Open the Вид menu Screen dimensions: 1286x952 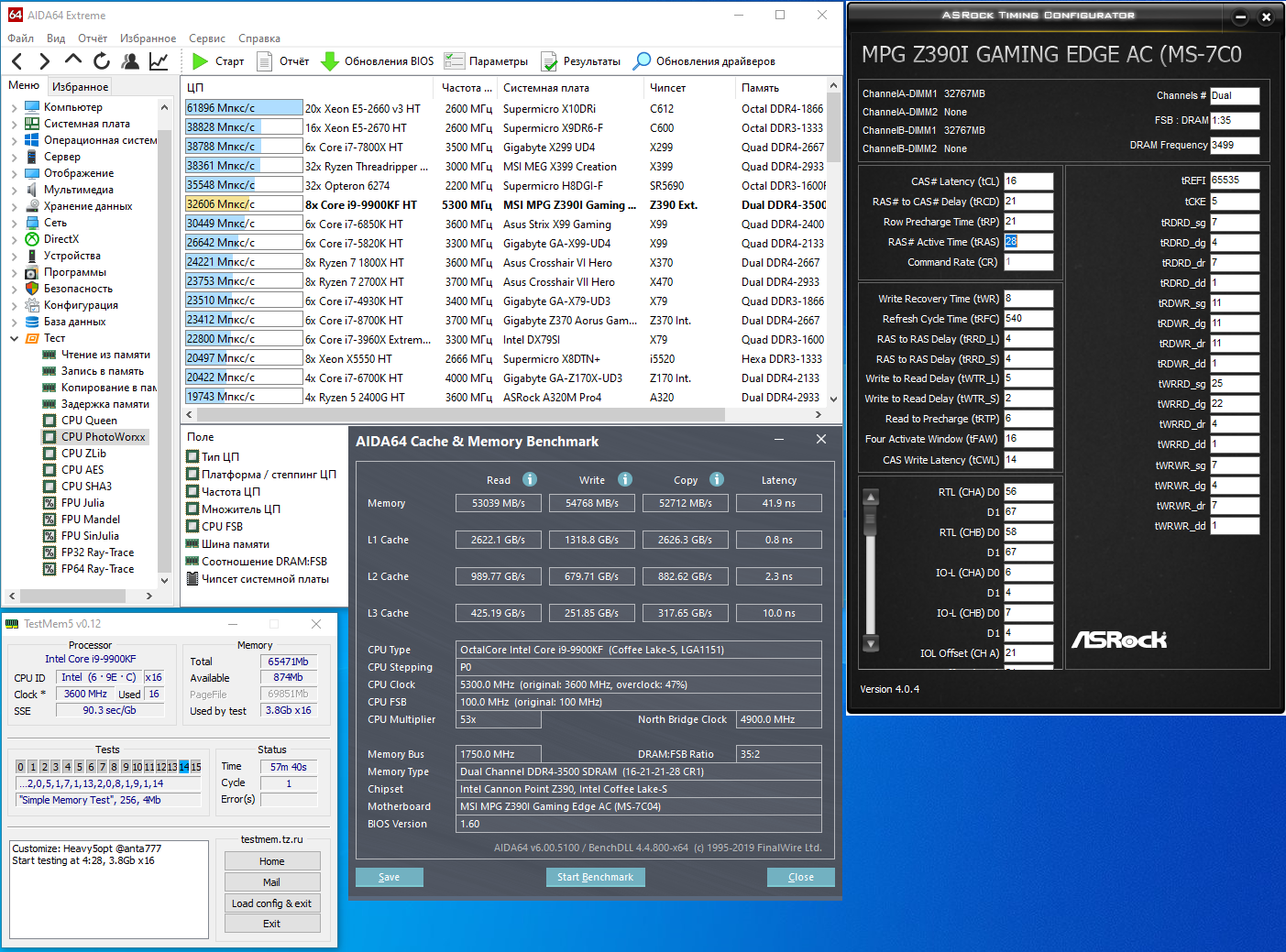tap(56, 38)
